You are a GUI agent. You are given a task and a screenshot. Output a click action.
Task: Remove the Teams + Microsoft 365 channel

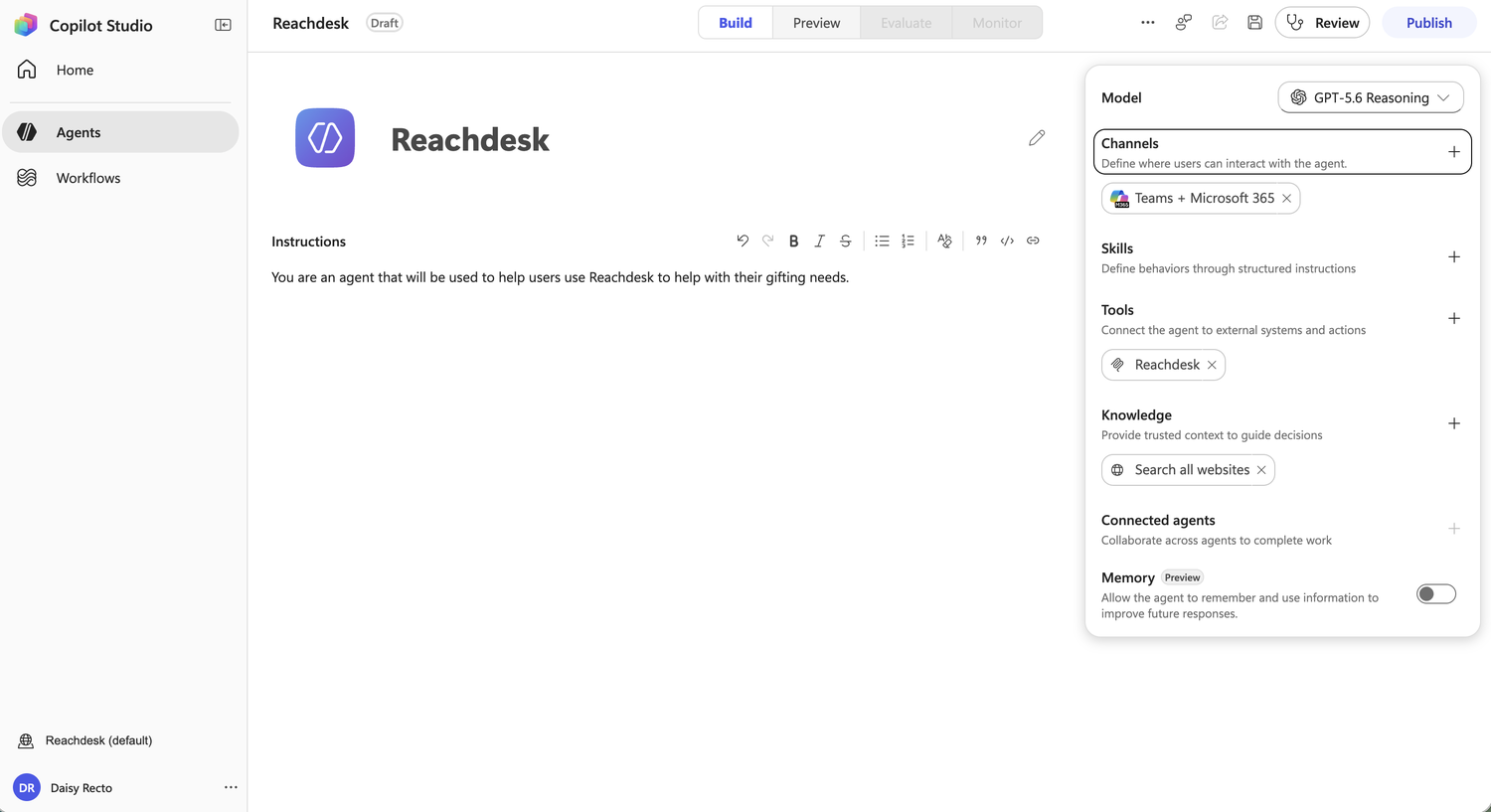1286,199
